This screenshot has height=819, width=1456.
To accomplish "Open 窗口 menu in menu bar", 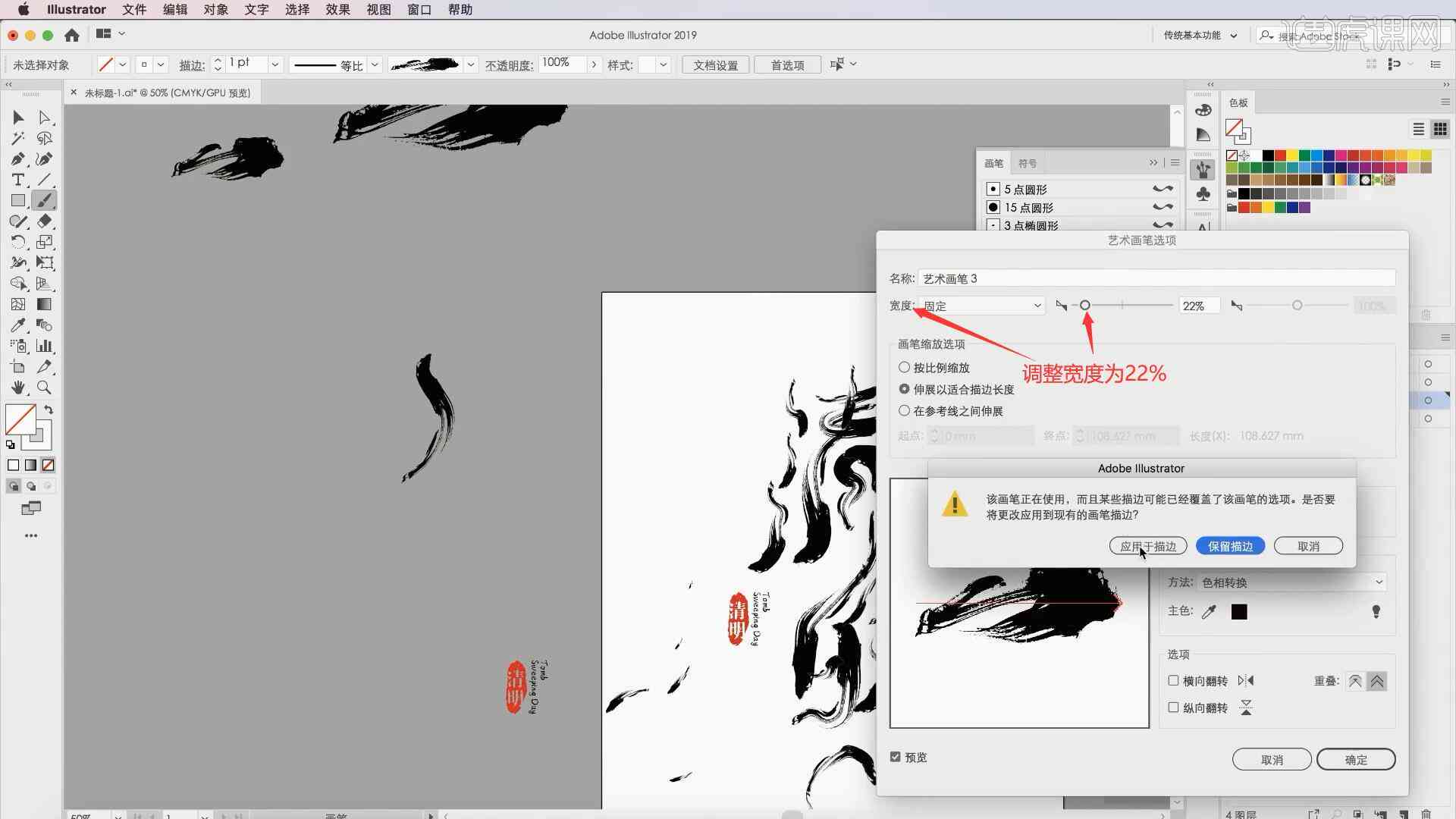I will tap(417, 9).
